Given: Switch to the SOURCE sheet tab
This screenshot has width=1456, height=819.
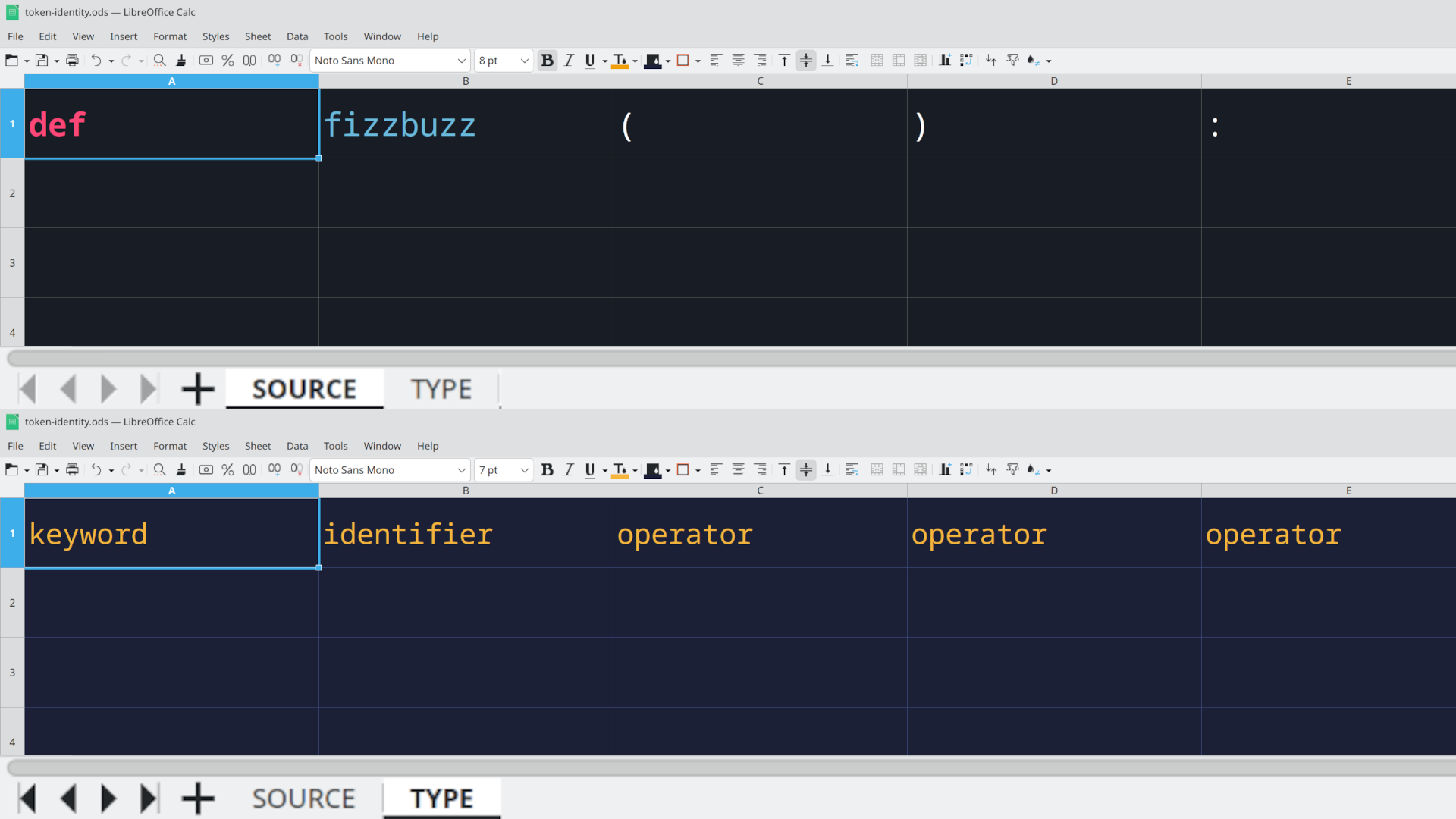Looking at the screenshot, I should tap(304, 798).
